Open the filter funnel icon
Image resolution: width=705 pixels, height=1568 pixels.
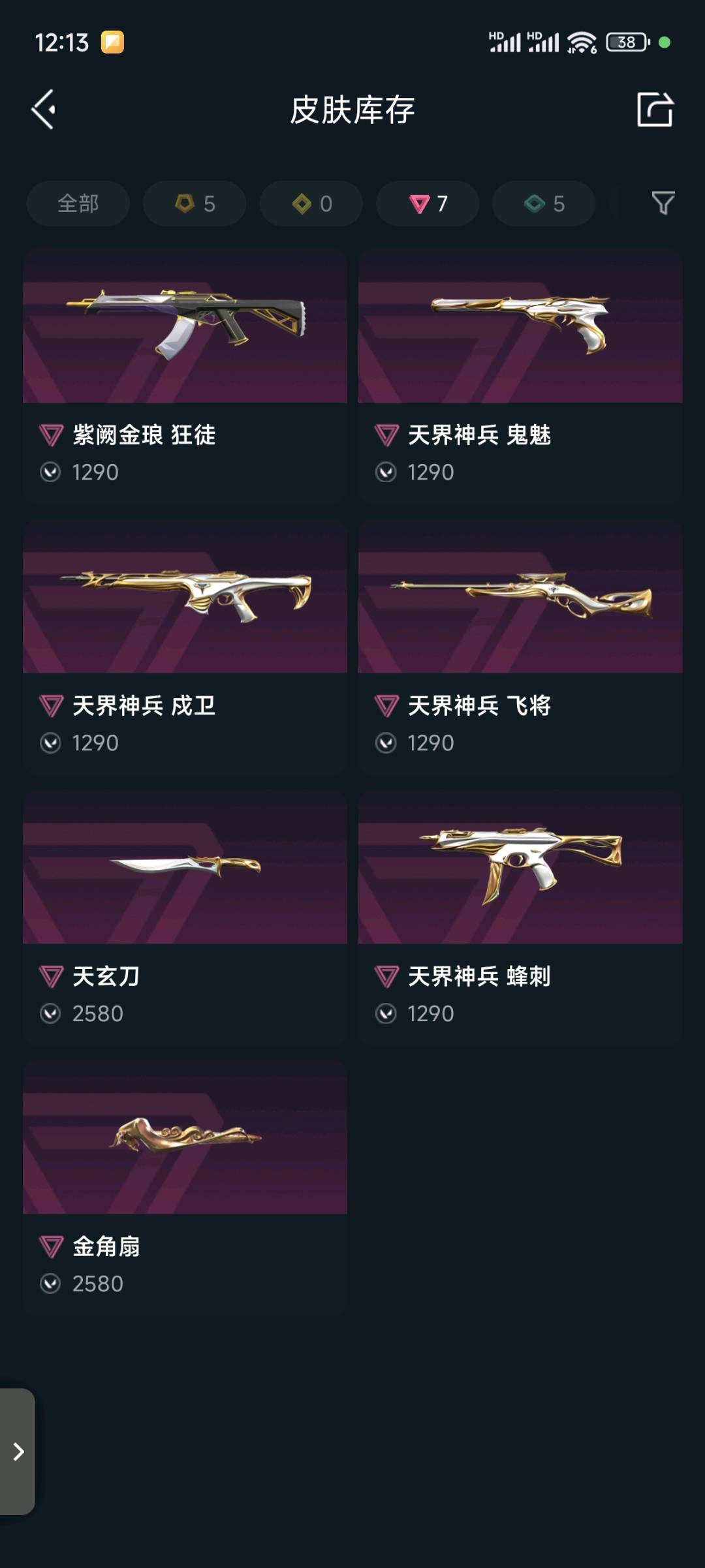click(663, 204)
